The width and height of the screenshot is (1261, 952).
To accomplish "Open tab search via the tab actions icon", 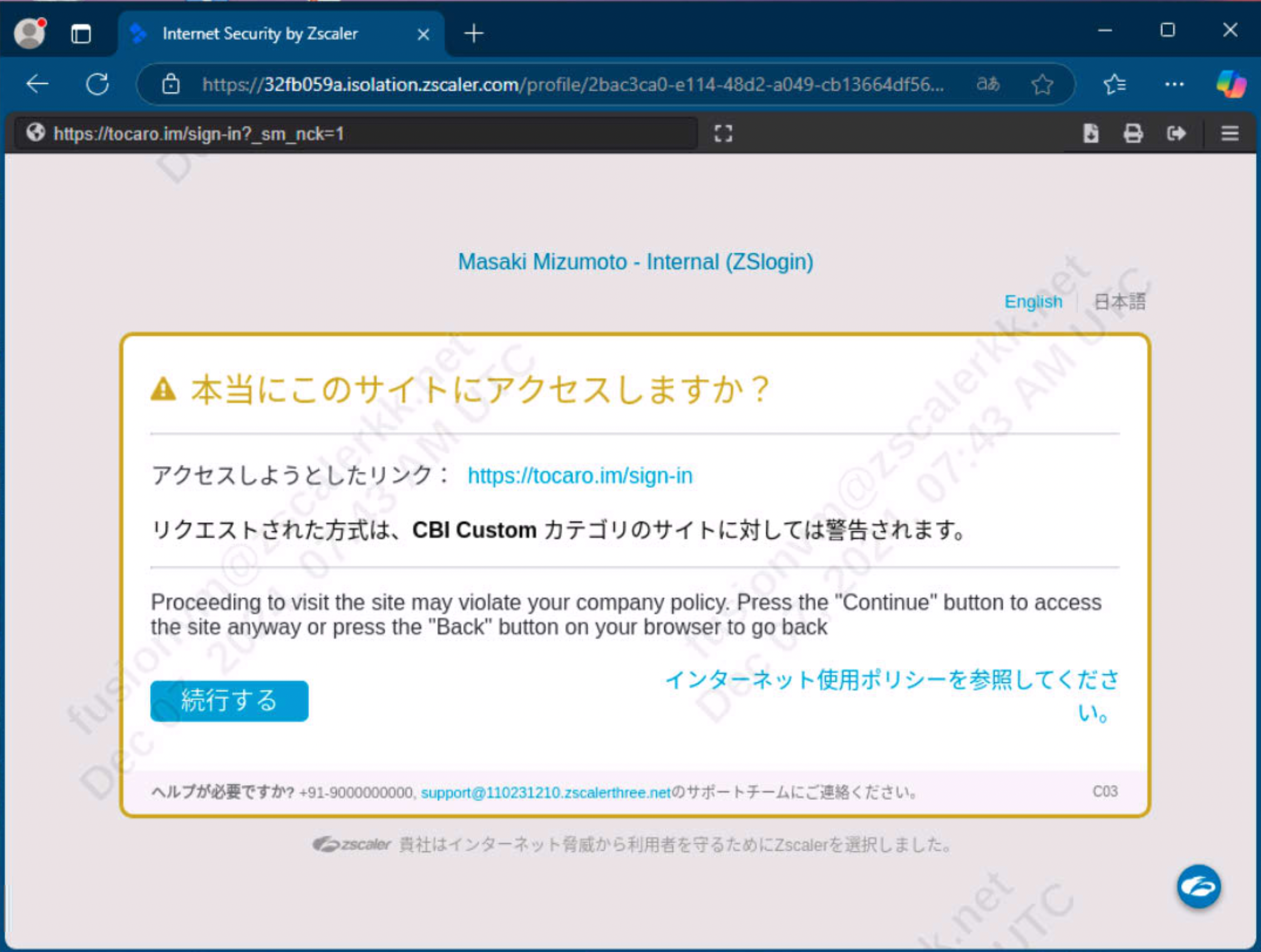I will (80, 33).
